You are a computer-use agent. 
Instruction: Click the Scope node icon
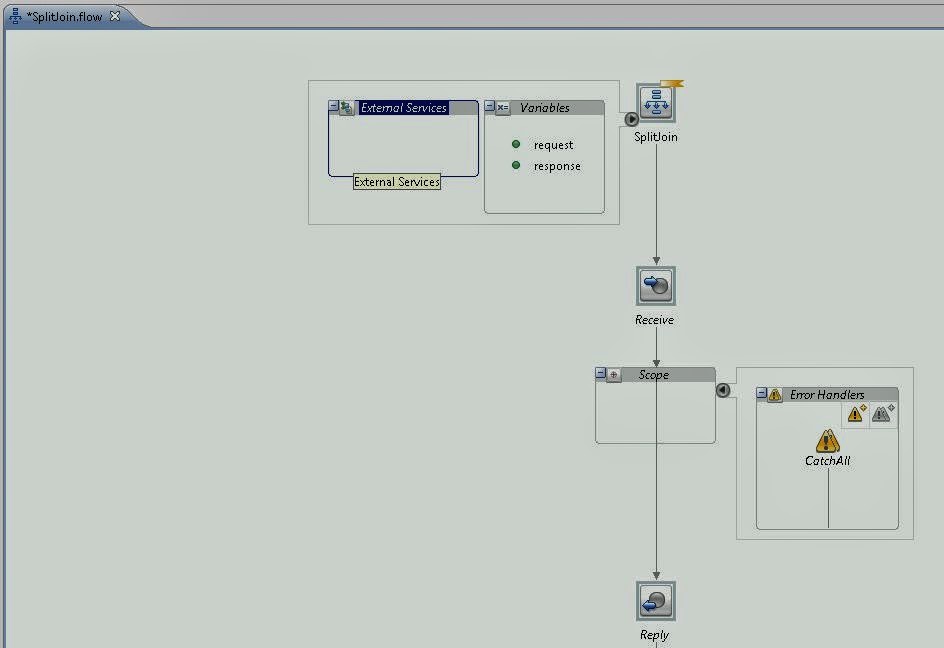click(x=613, y=375)
